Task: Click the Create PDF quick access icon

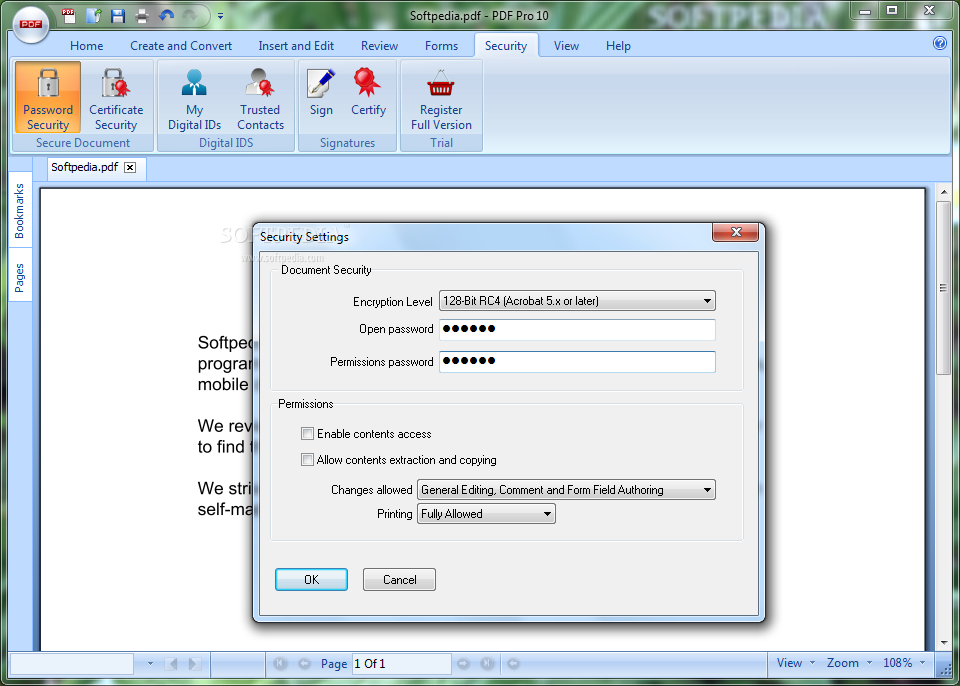Action: click(x=69, y=15)
